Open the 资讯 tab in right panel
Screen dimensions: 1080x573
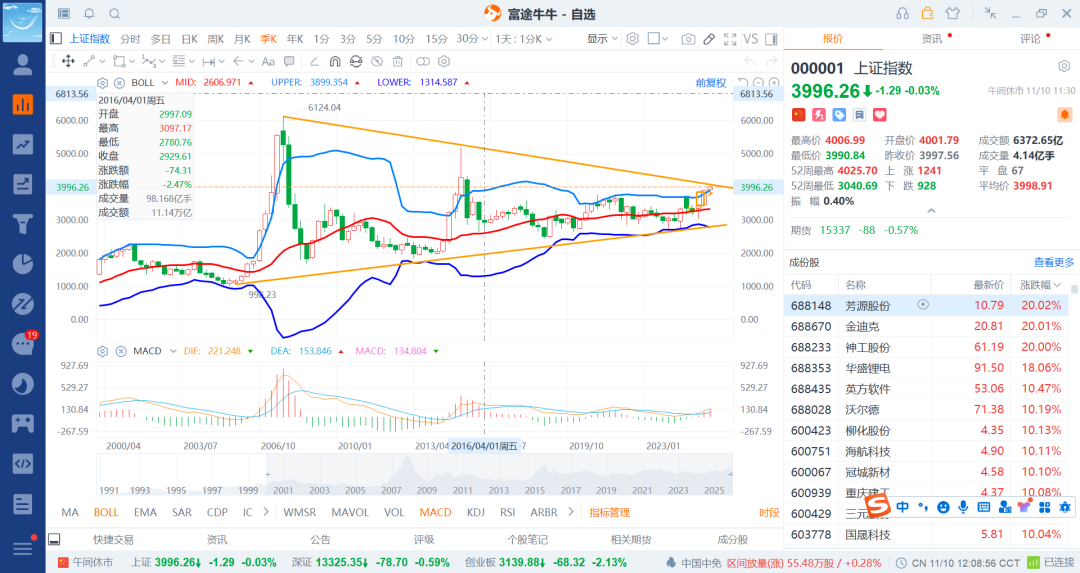click(x=932, y=39)
